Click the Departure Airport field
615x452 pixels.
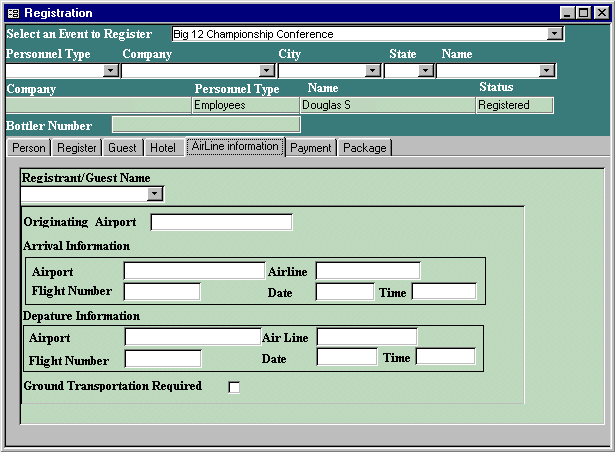(193, 337)
